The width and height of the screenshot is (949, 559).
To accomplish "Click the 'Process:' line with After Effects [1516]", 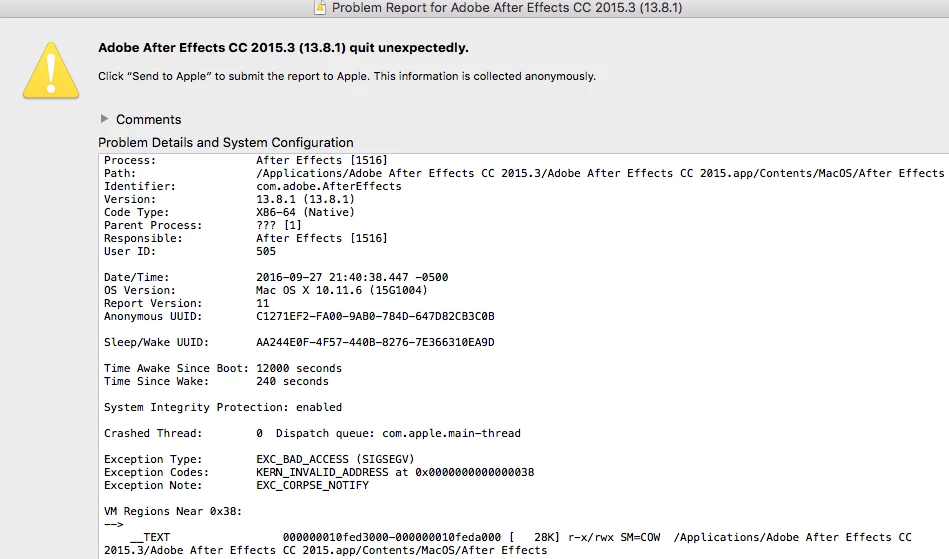I will (x=246, y=160).
